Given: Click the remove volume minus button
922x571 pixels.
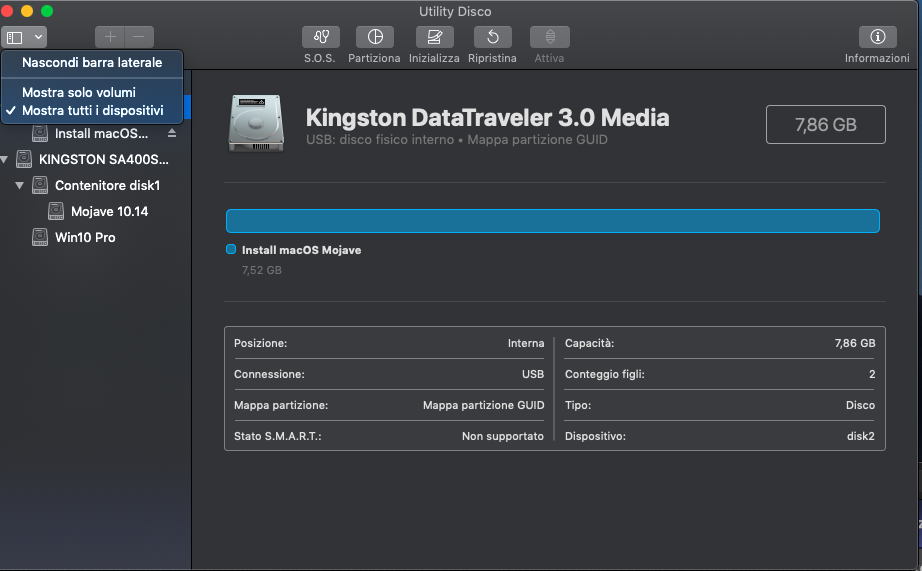Looking at the screenshot, I should point(139,37).
